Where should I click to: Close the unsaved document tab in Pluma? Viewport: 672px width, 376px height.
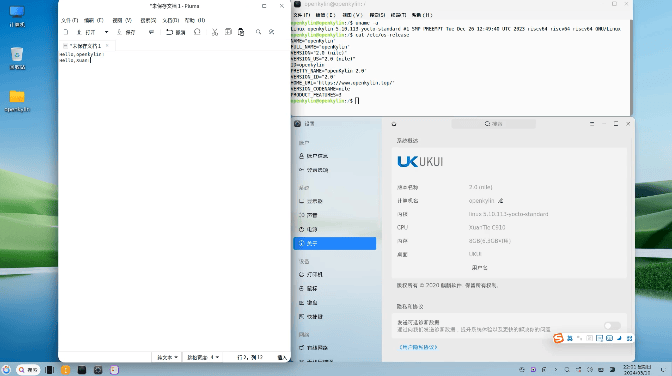[x=107, y=45]
